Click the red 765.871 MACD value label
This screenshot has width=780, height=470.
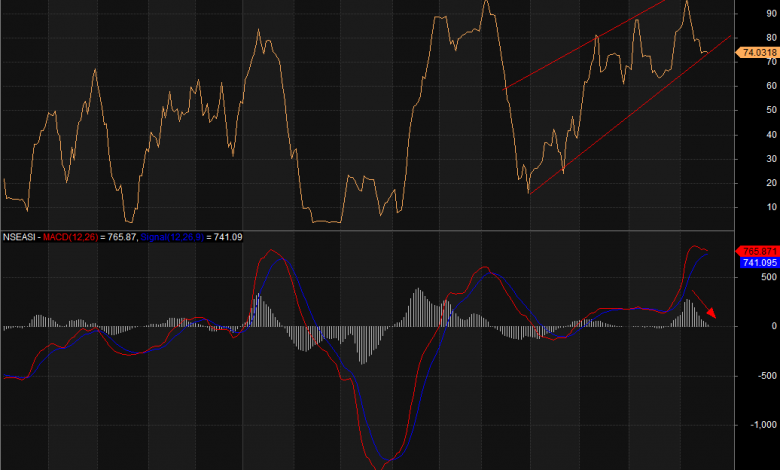pos(758,251)
